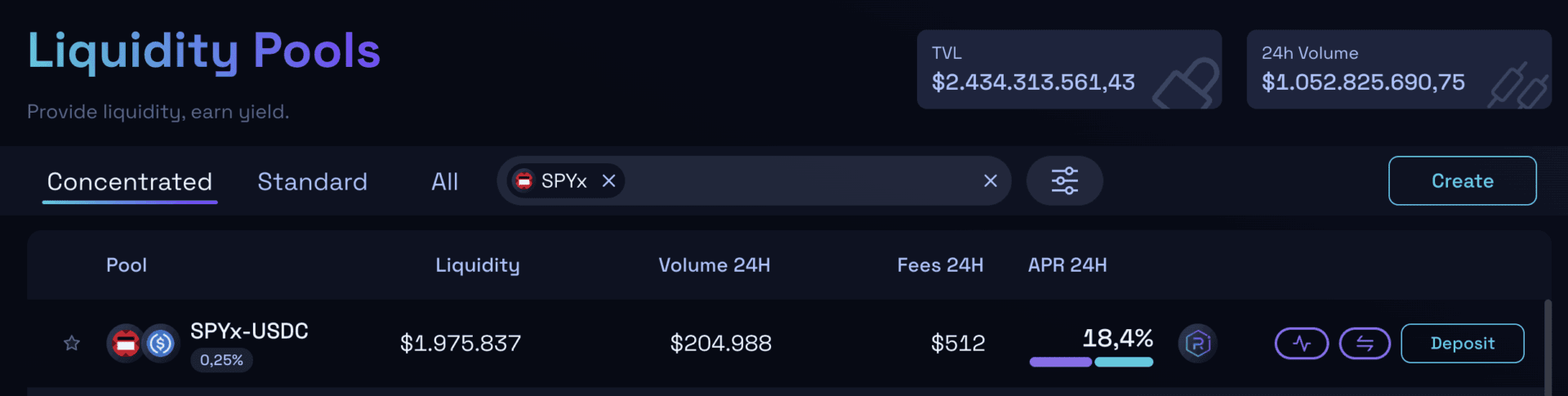Open the filter settings sliders icon
This screenshot has height=396, width=1568.
(1064, 180)
